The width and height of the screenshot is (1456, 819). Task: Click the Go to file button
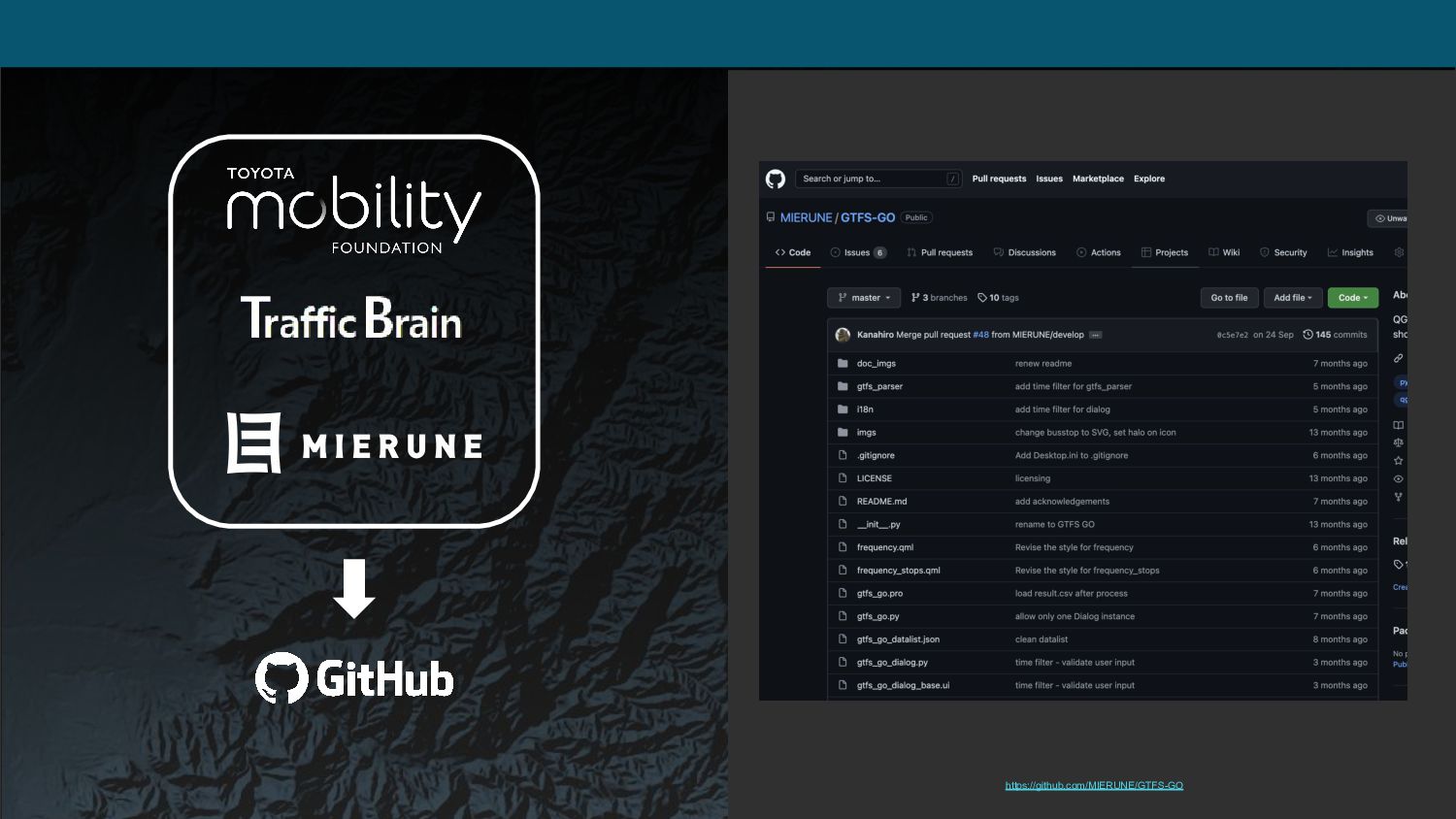[x=1229, y=298]
